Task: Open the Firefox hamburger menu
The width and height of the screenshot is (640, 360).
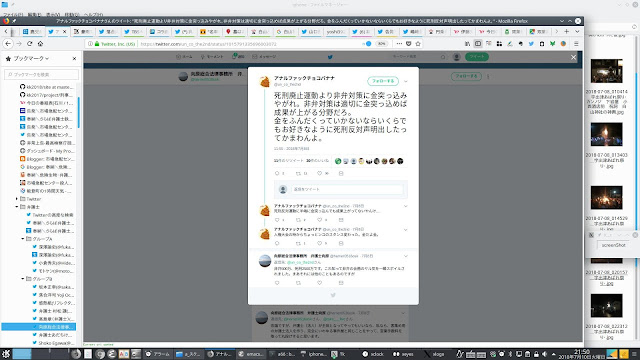Action: point(576,44)
